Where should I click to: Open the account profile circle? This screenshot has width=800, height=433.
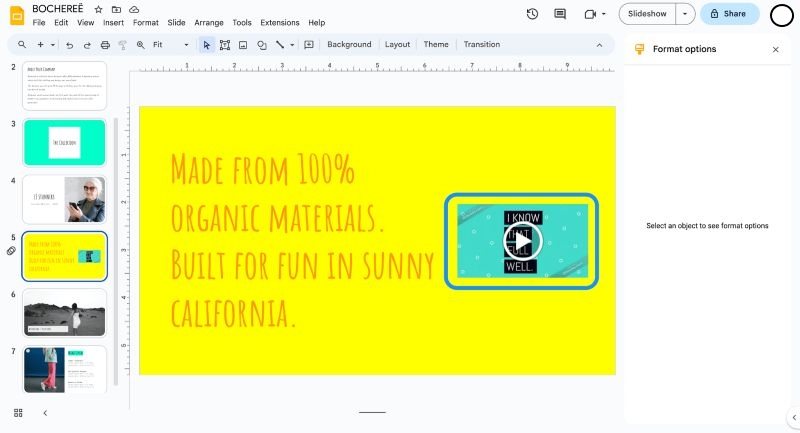coord(781,15)
